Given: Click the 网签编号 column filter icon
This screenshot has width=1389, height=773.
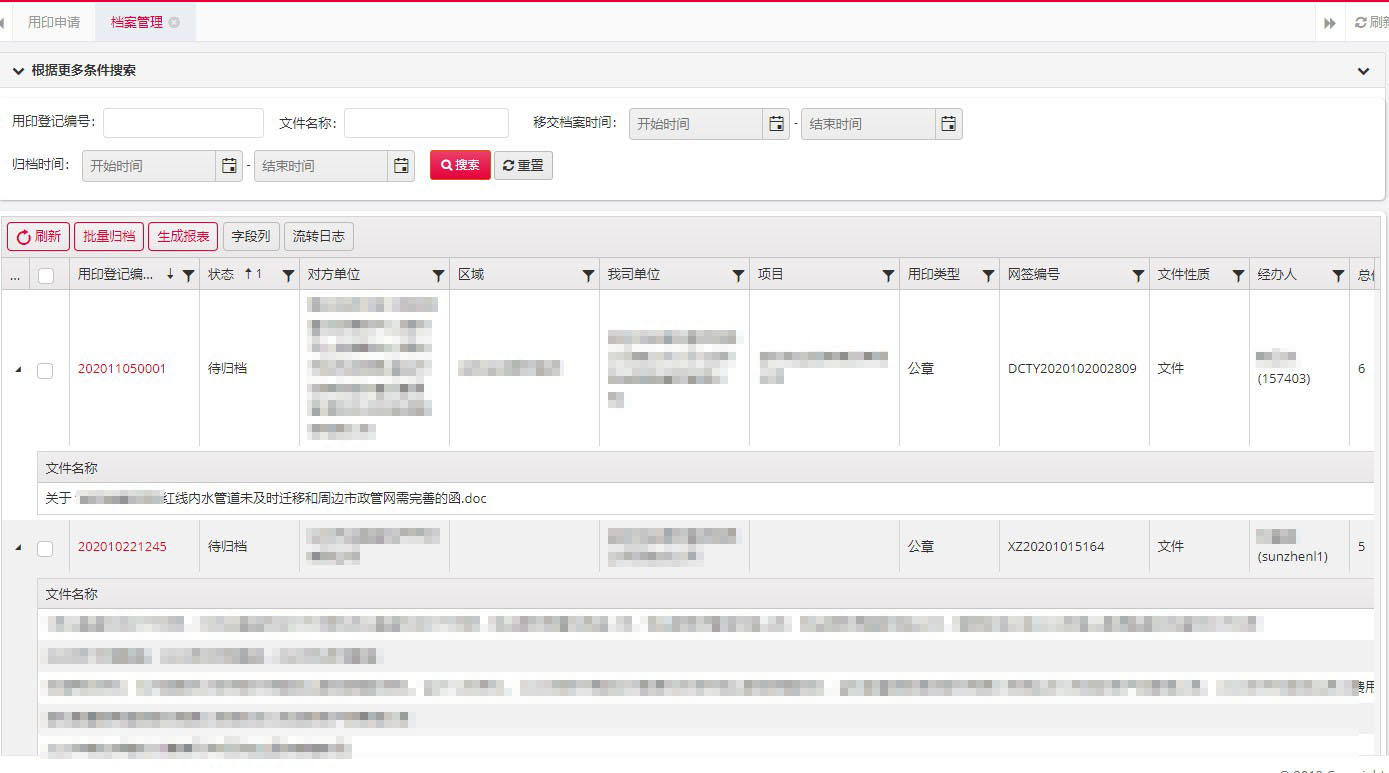Looking at the screenshot, I should 1138,276.
